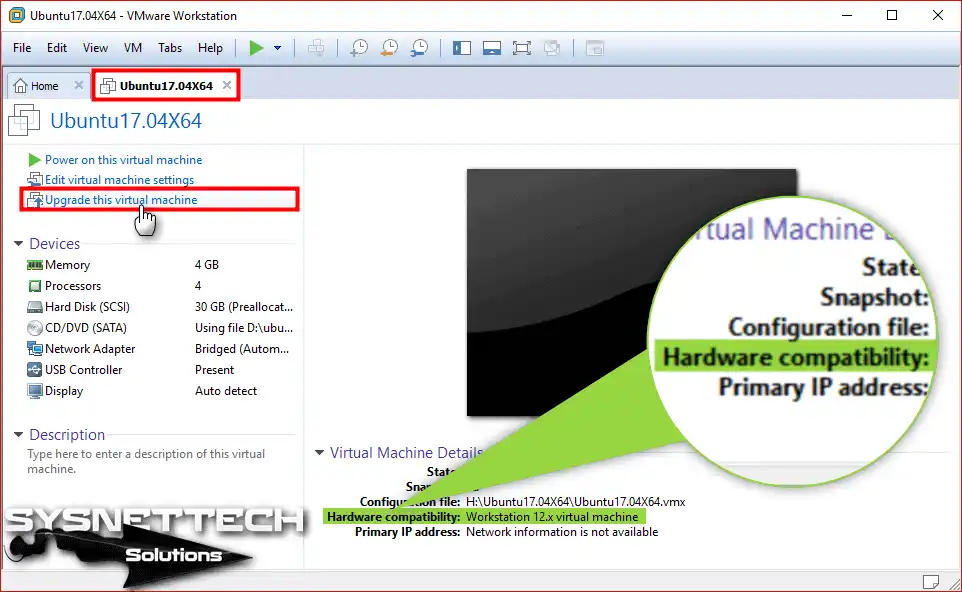Click the message log icon in status bar
This screenshot has width=962, height=592.
931,581
